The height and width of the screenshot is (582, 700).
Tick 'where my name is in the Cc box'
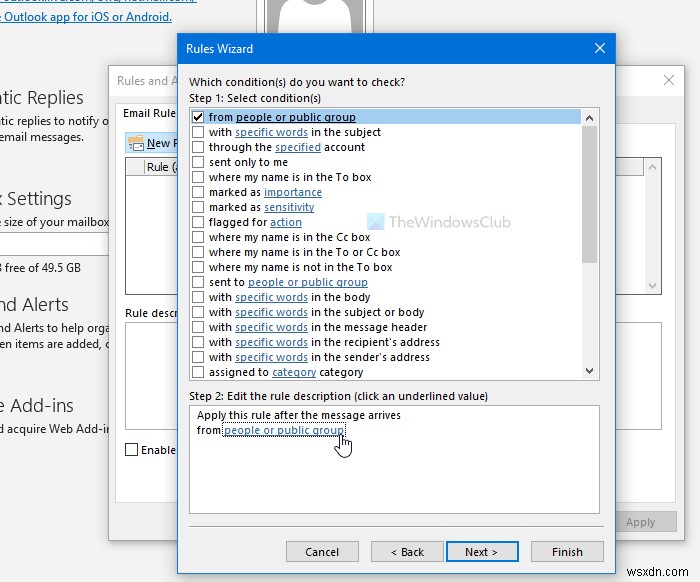(x=198, y=237)
